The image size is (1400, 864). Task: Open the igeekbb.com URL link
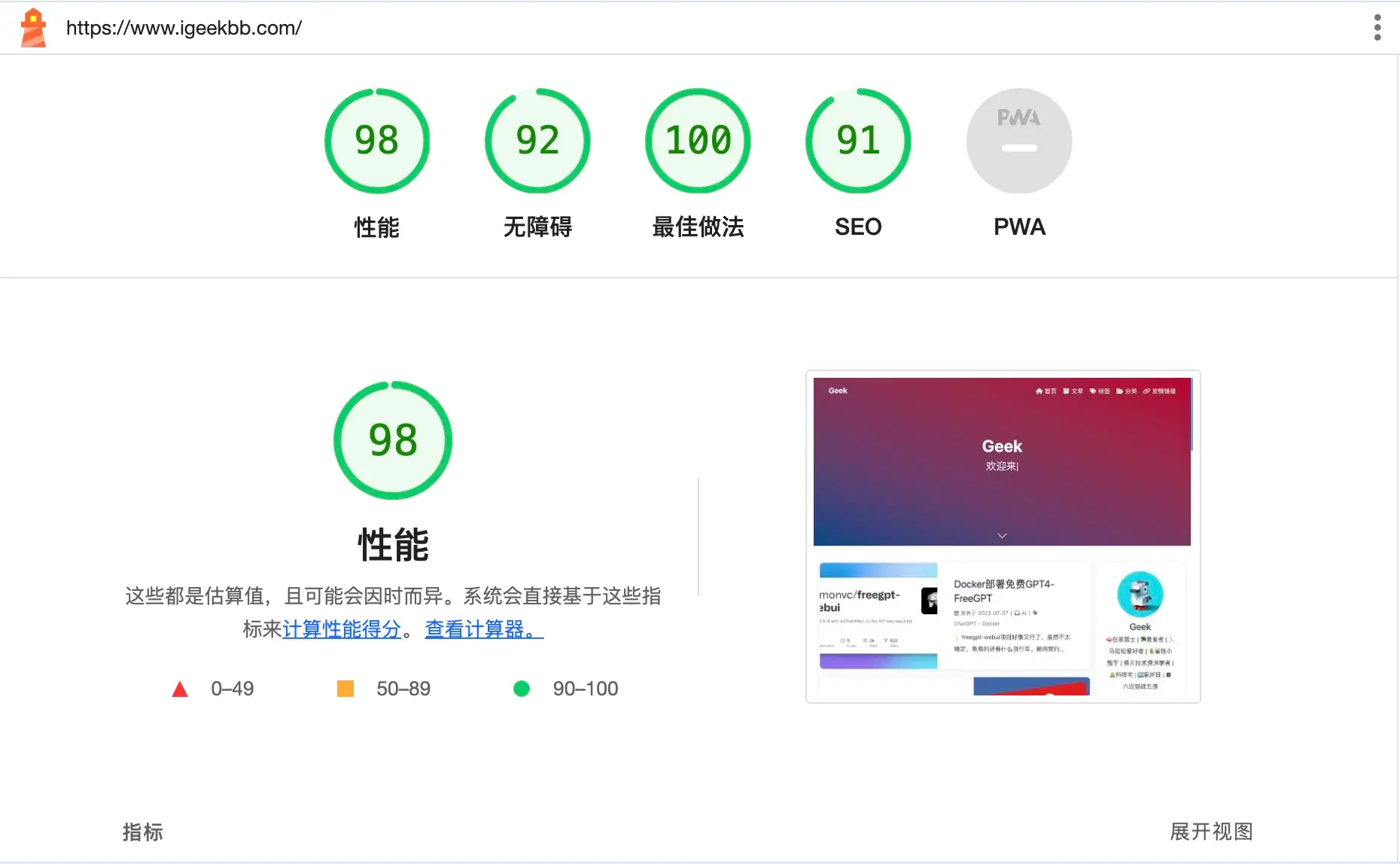pyautogui.click(x=184, y=28)
